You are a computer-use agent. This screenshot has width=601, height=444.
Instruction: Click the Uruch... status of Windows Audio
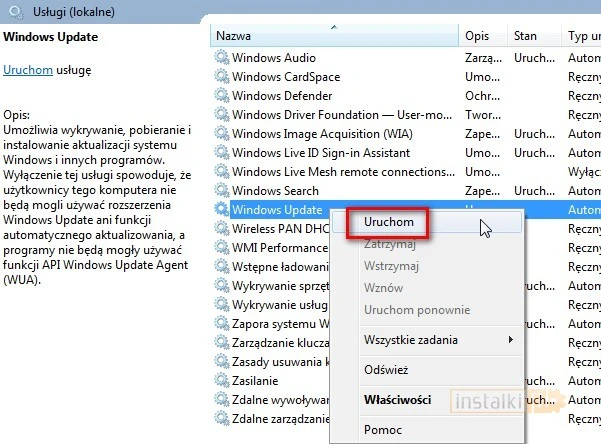(x=534, y=58)
